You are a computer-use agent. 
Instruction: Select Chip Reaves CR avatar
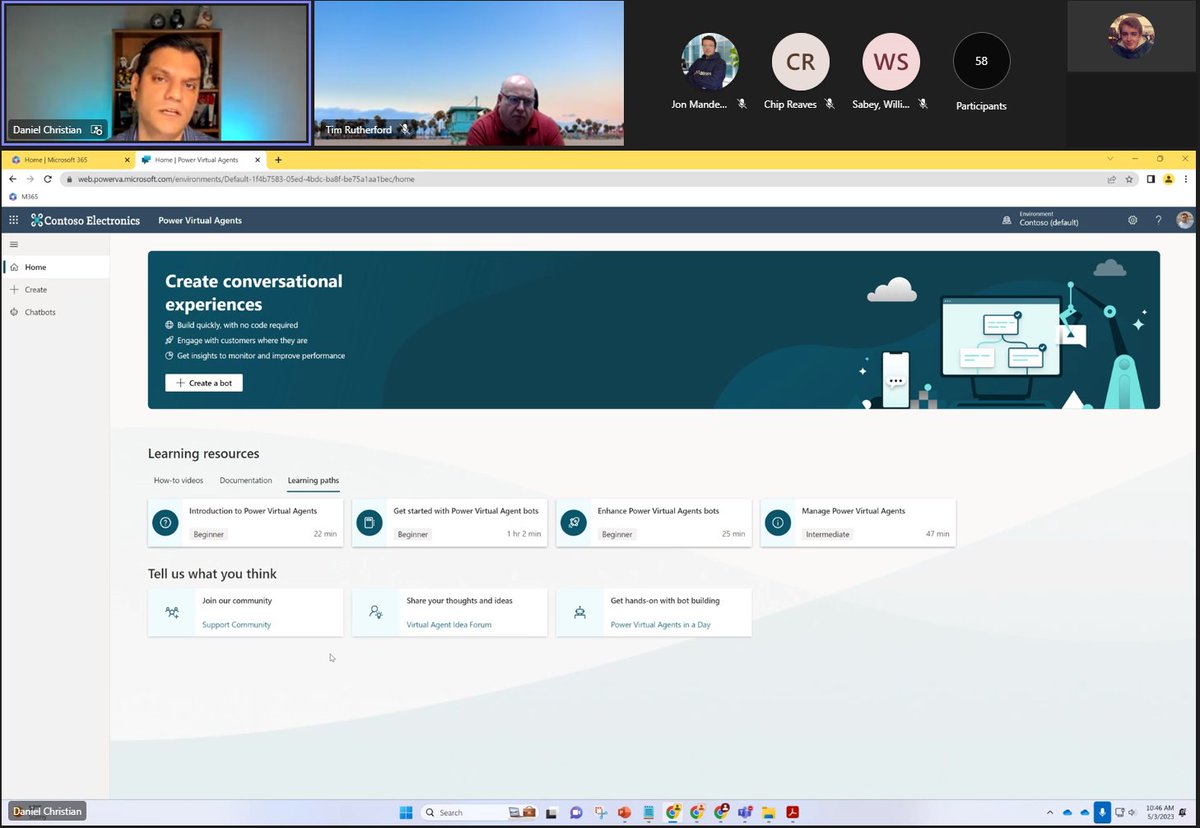coord(801,62)
